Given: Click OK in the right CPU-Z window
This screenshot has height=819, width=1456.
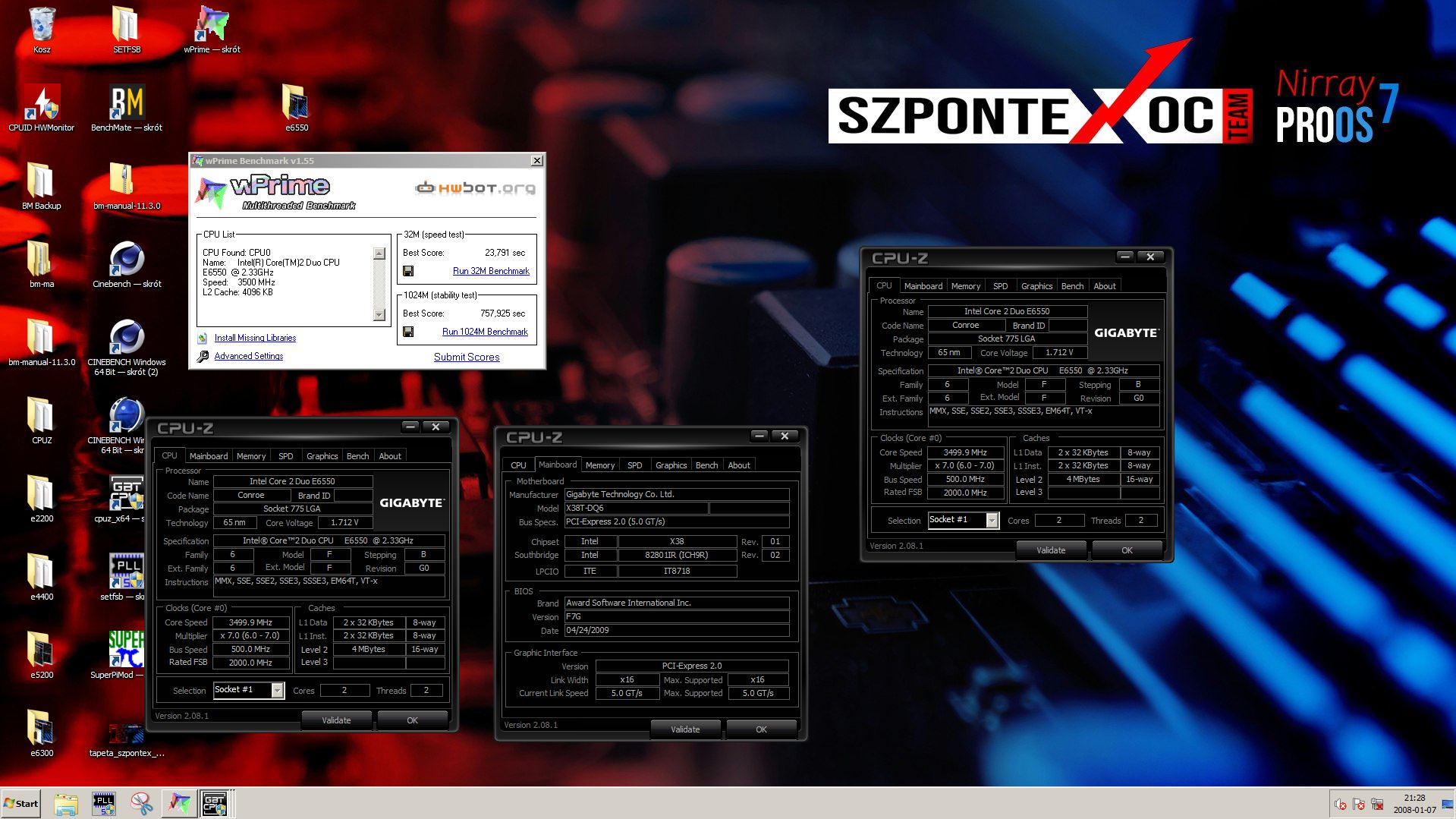Looking at the screenshot, I should point(1127,550).
